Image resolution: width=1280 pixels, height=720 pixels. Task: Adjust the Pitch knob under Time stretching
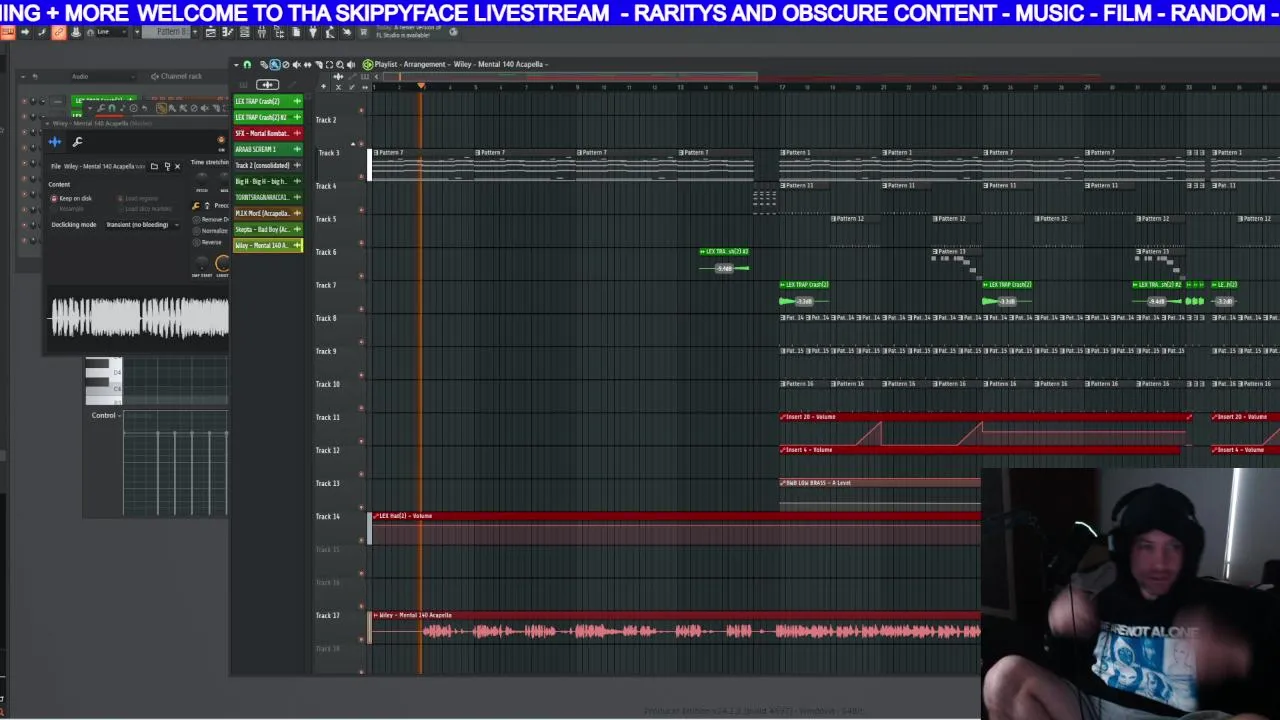click(202, 178)
